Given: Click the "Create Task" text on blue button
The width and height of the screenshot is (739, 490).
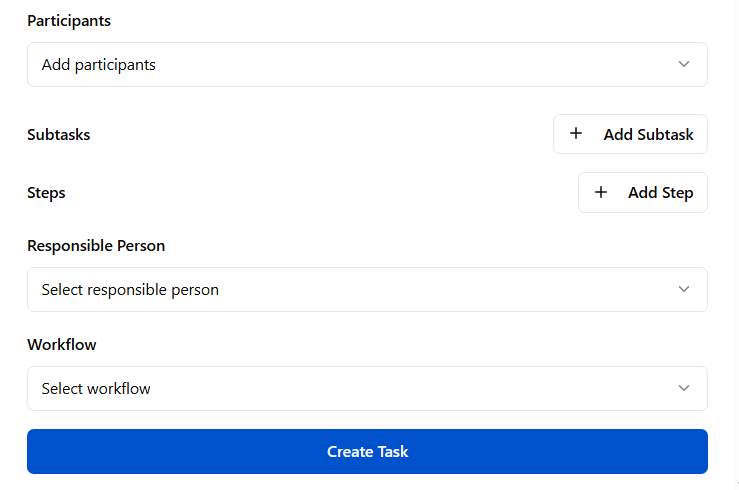Looking at the screenshot, I should click(x=367, y=452).
